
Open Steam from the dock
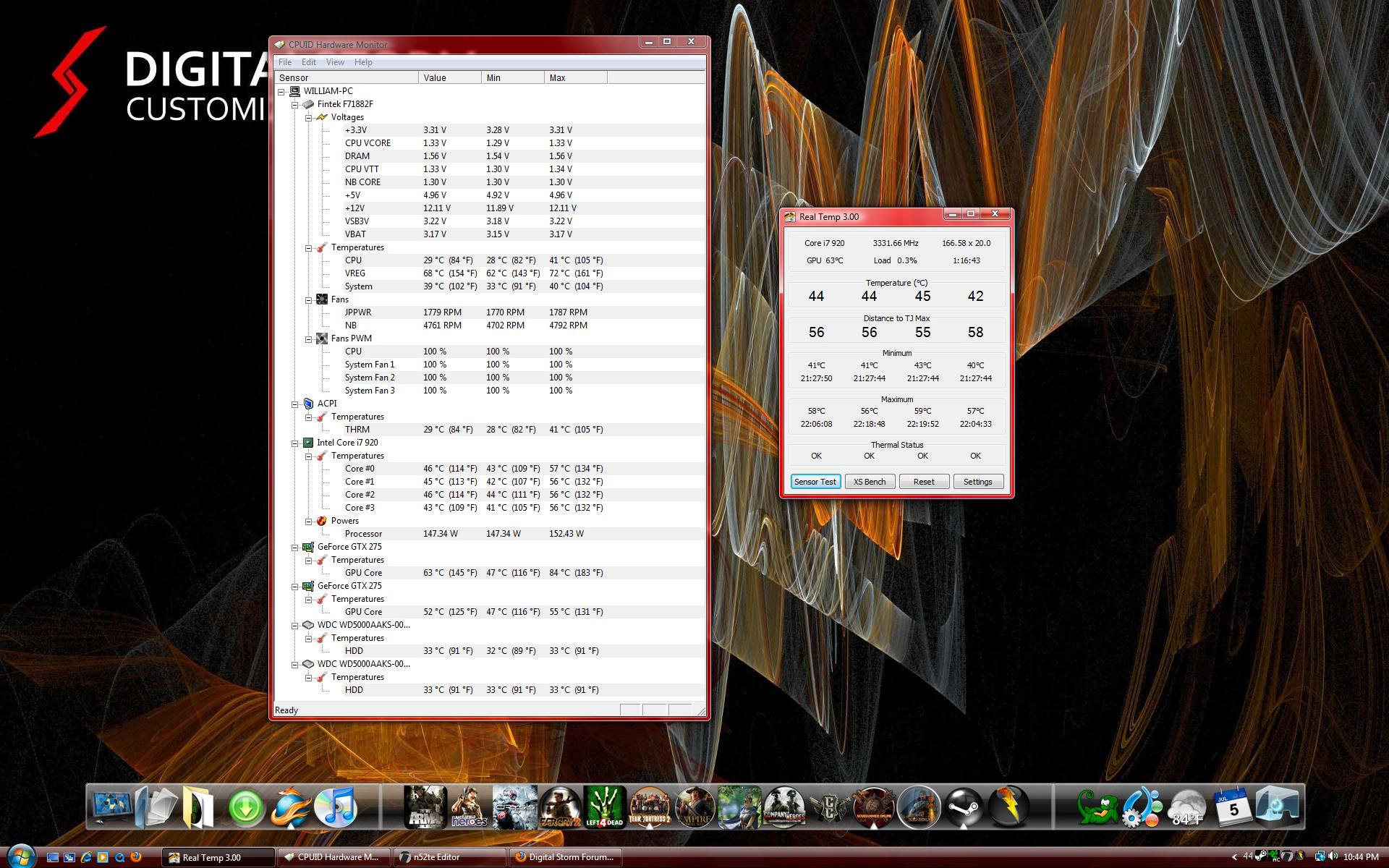pos(964,807)
